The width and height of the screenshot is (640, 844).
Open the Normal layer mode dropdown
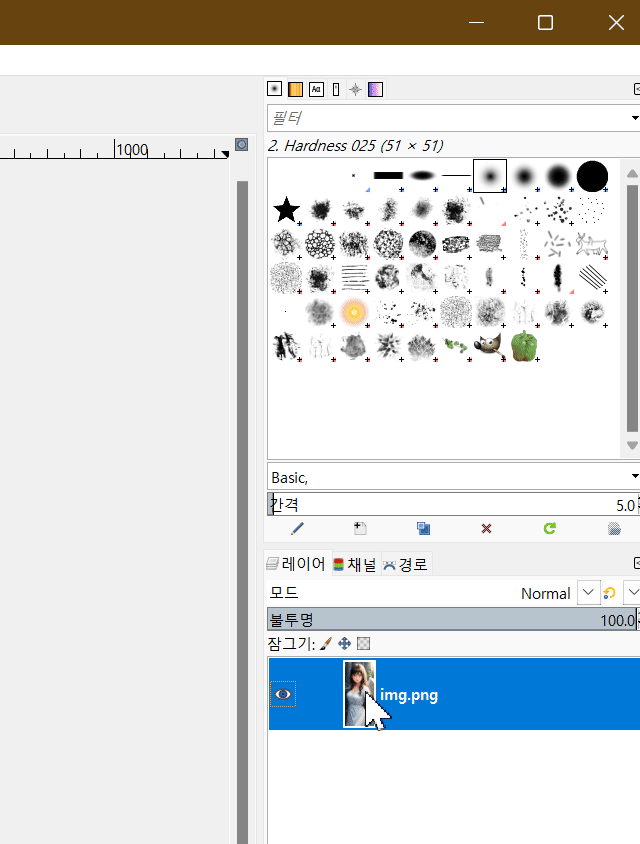point(588,593)
